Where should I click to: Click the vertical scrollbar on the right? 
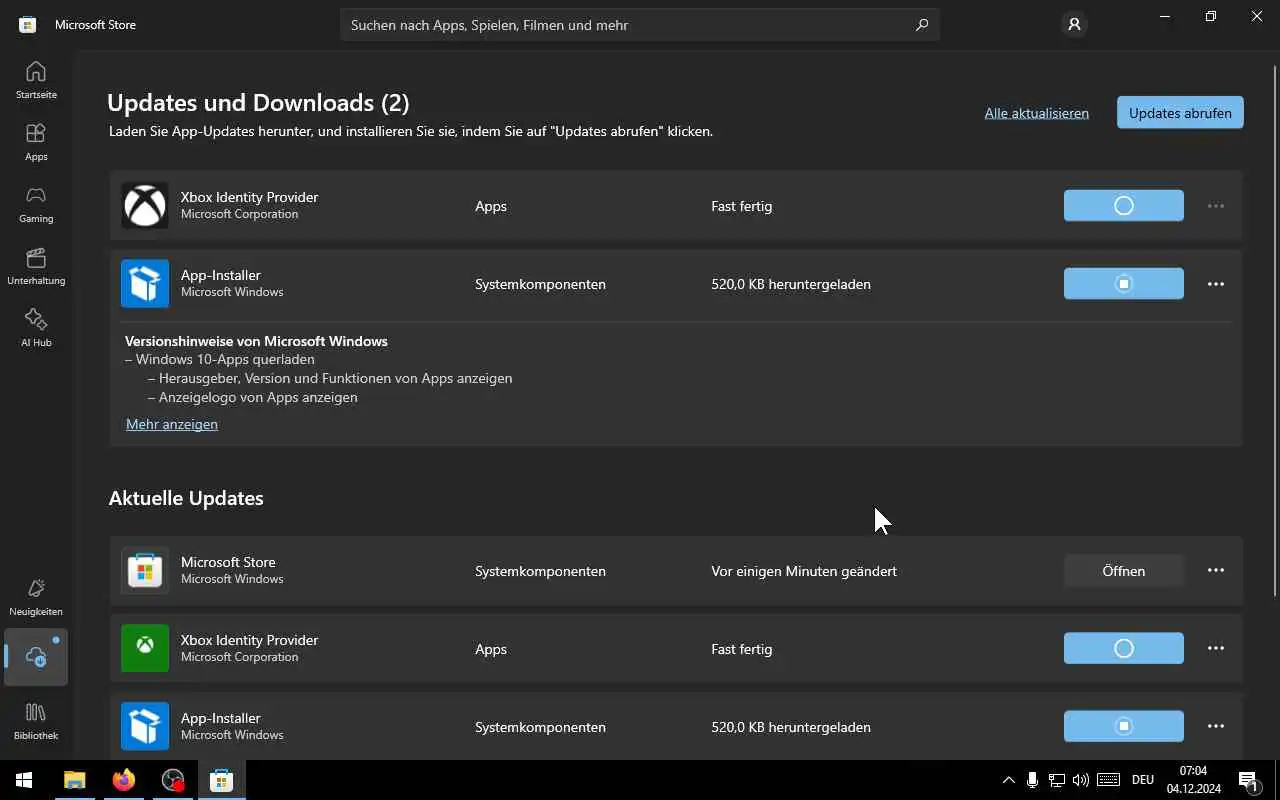[x=1275, y=330]
